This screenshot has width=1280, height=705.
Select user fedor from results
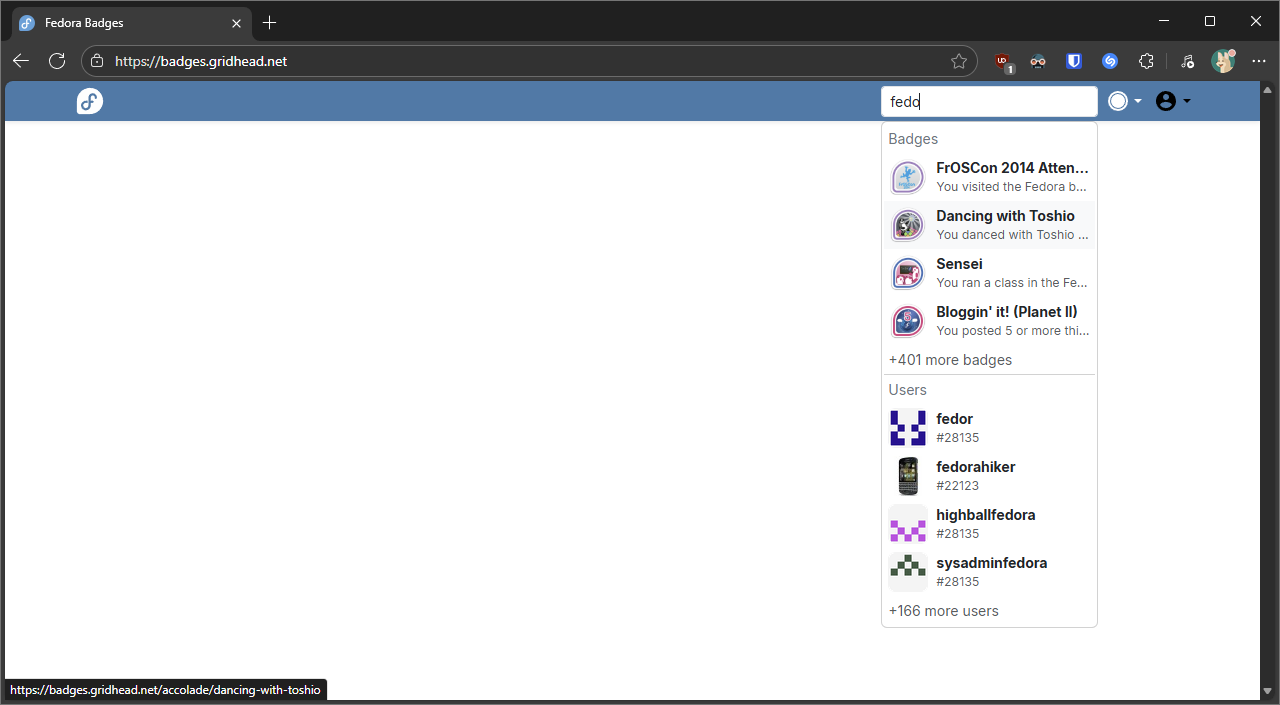(954, 427)
